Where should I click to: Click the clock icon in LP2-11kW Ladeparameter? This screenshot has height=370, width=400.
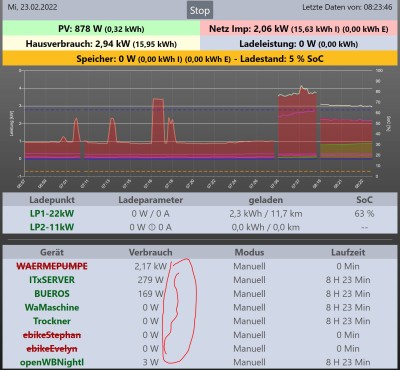coord(150,227)
